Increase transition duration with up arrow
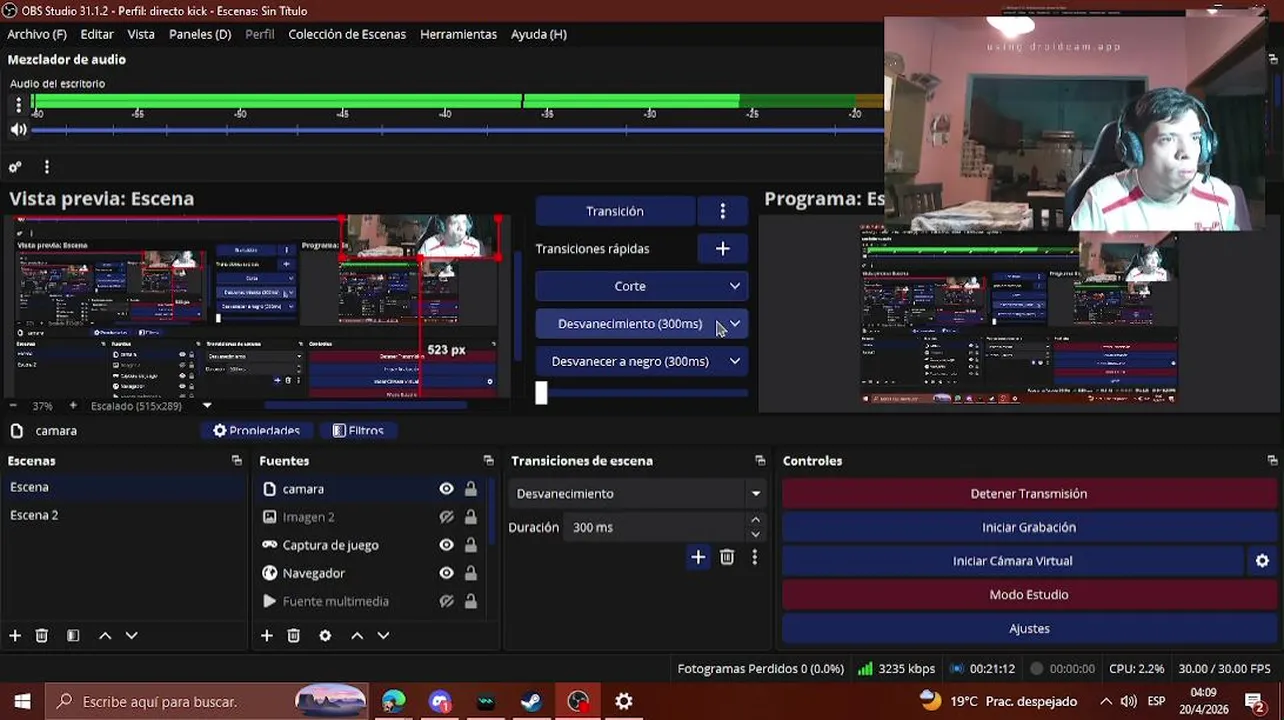 755,519
